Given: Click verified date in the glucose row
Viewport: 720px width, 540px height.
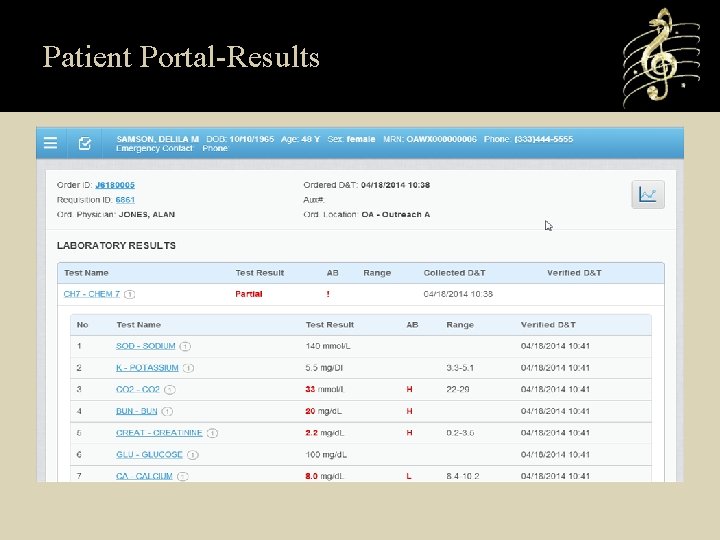Looking at the screenshot, I should 555,455.
